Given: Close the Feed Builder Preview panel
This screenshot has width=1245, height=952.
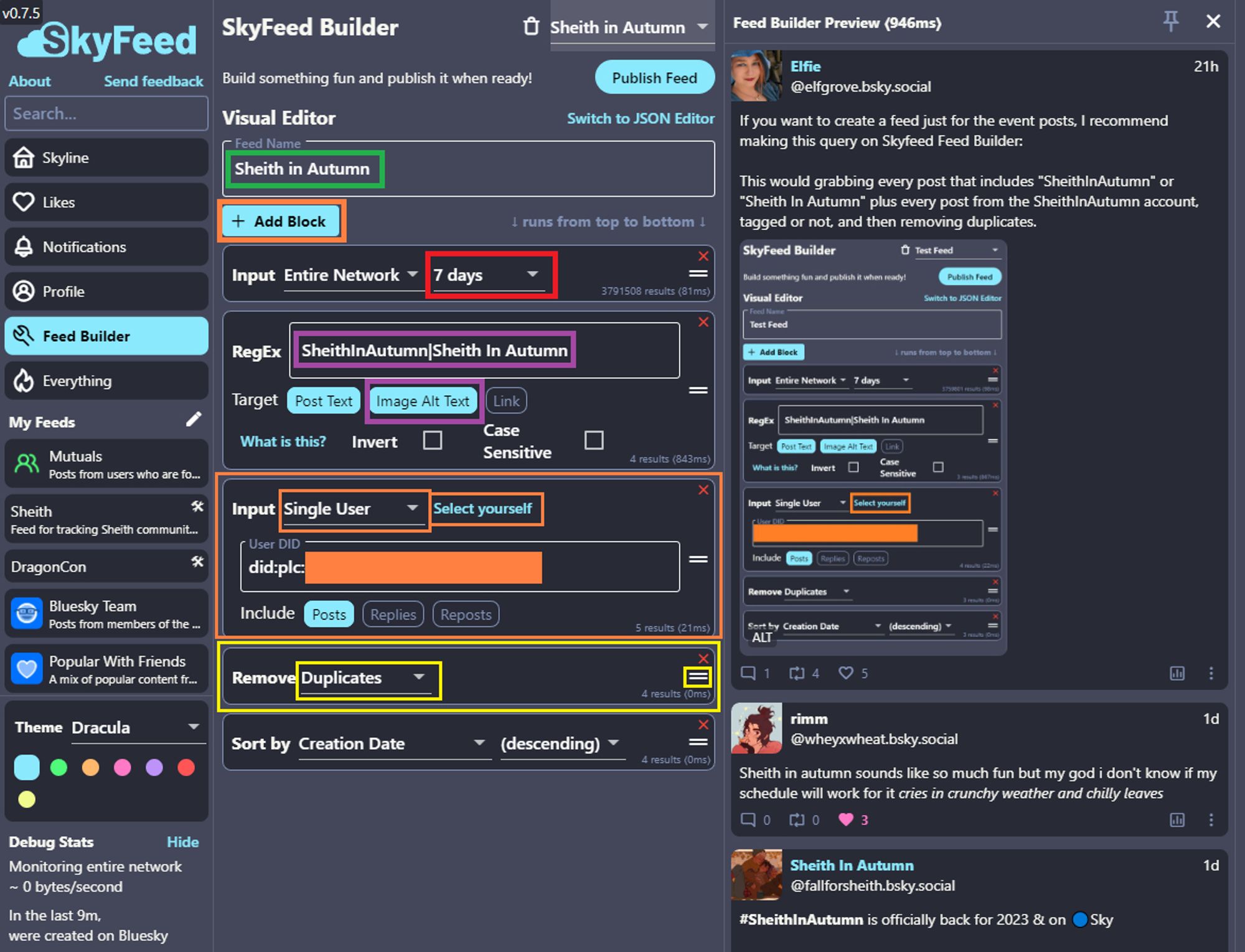Looking at the screenshot, I should tap(1213, 22).
